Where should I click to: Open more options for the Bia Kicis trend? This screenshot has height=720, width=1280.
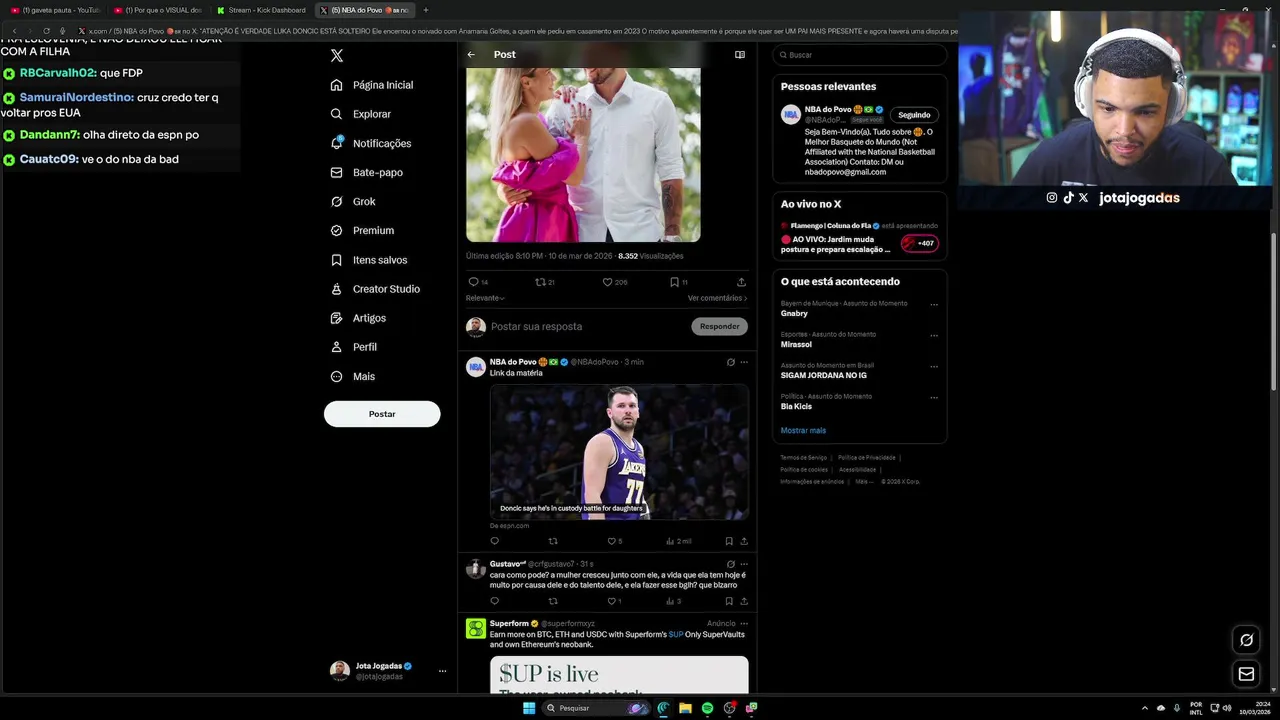934,397
